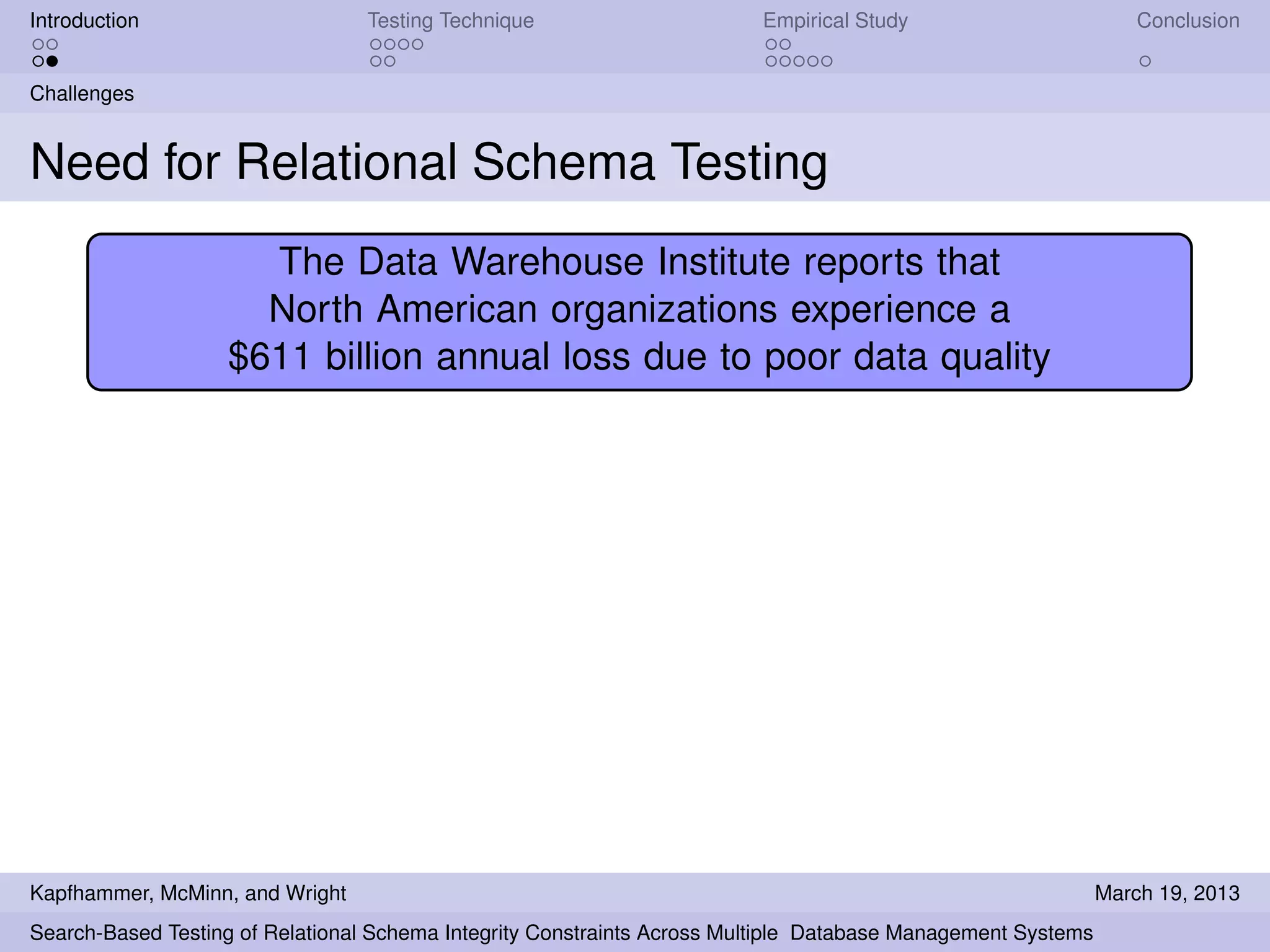Screen dimensions: 1270x952
Task: Click the line North American organizations experience a
Action: pos(639,309)
